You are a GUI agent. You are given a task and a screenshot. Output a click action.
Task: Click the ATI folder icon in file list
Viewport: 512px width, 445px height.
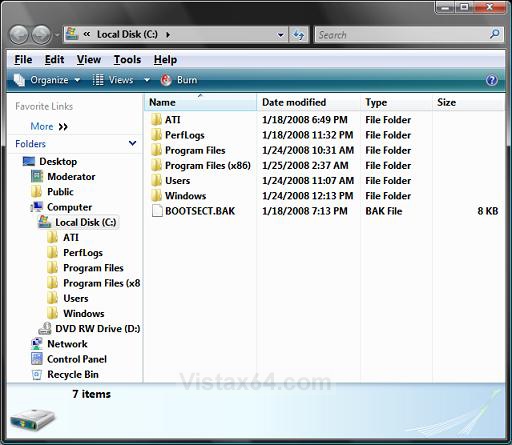point(156,119)
